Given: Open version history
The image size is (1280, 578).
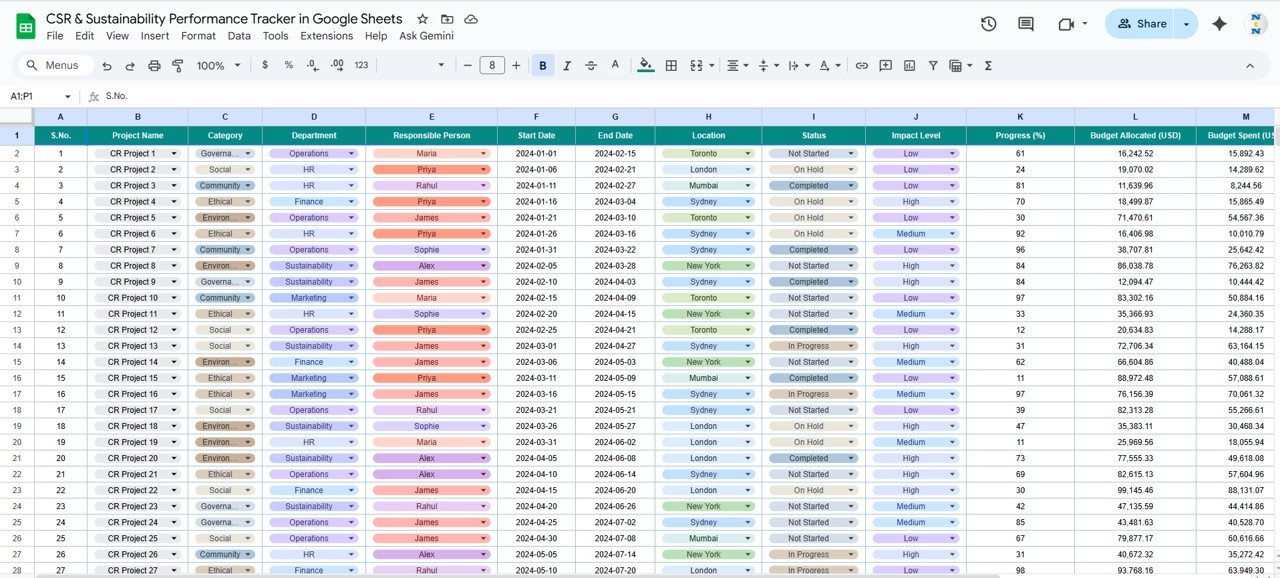Looking at the screenshot, I should (989, 24).
